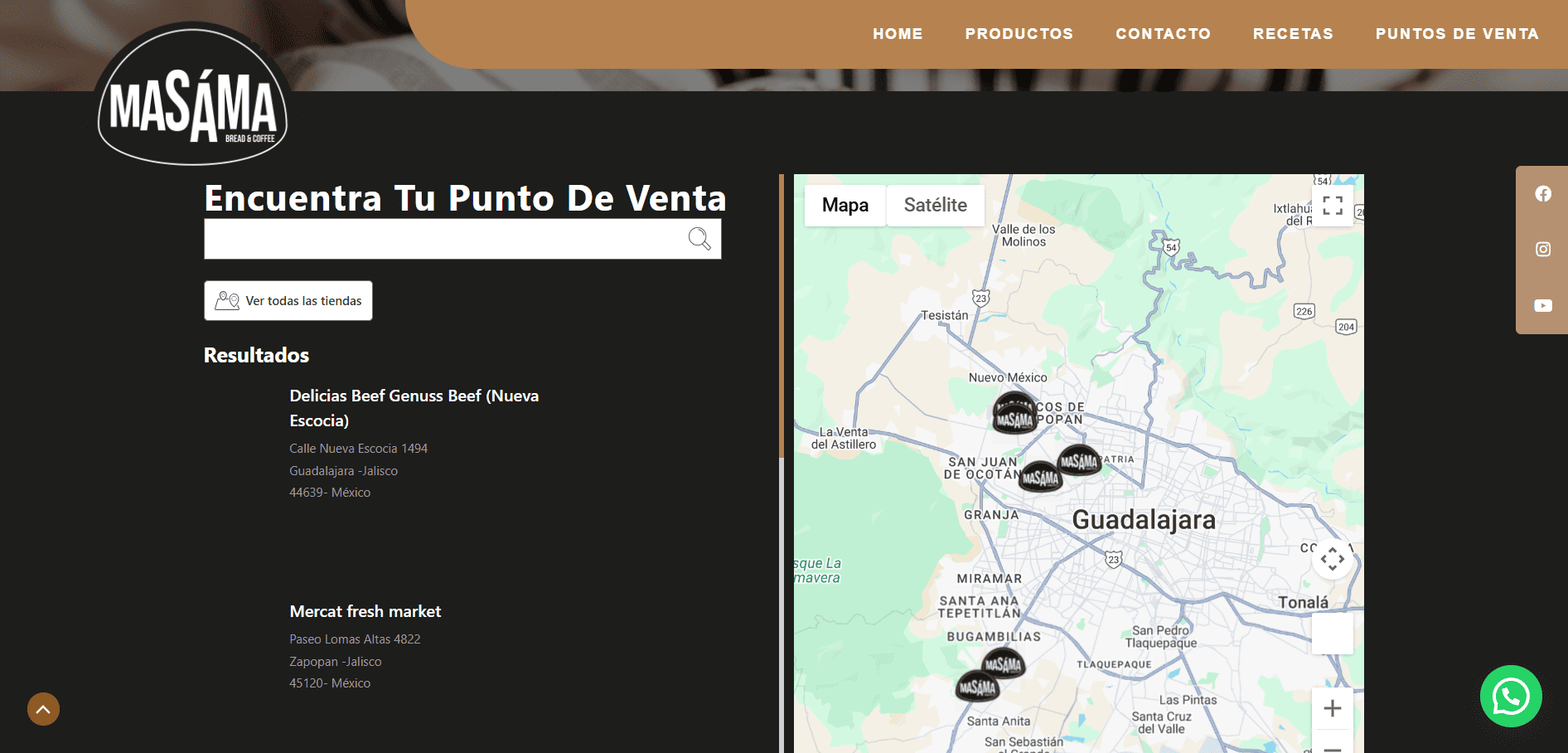This screenshot has height=753, width=1568.
Task: Navigate to the PRODUCTOS menu item
Action: (x=1019, y=34)
